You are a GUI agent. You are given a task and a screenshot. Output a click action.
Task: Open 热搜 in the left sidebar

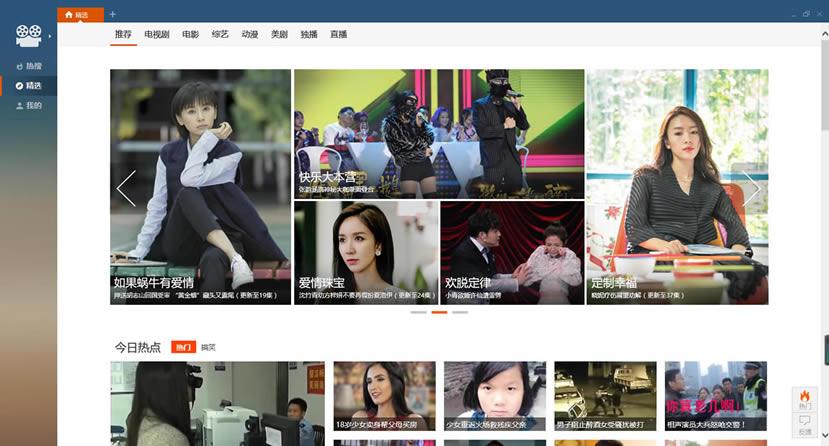(29, 66)
